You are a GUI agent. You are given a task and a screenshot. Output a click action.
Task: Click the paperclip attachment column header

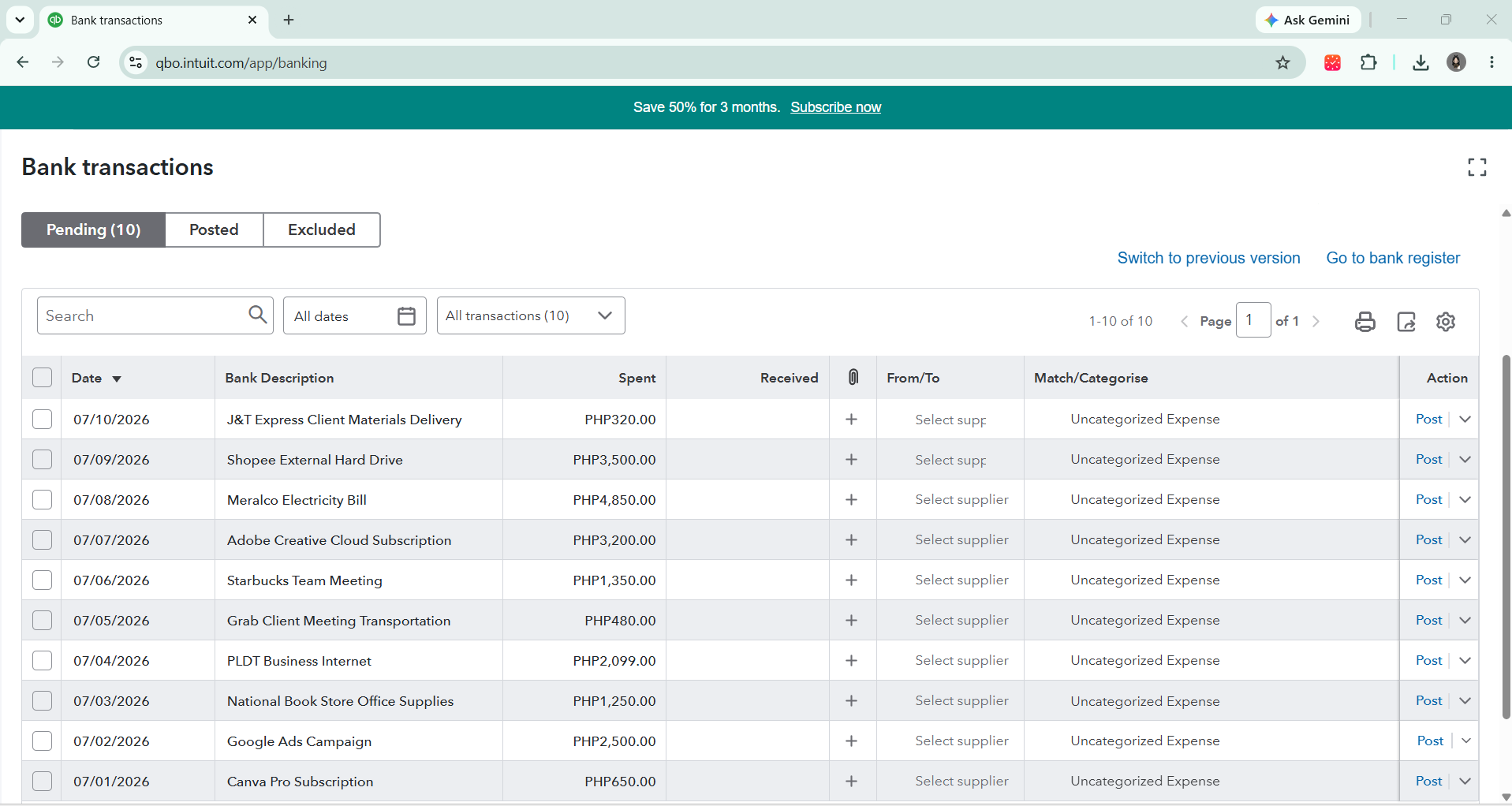point(853,378)
